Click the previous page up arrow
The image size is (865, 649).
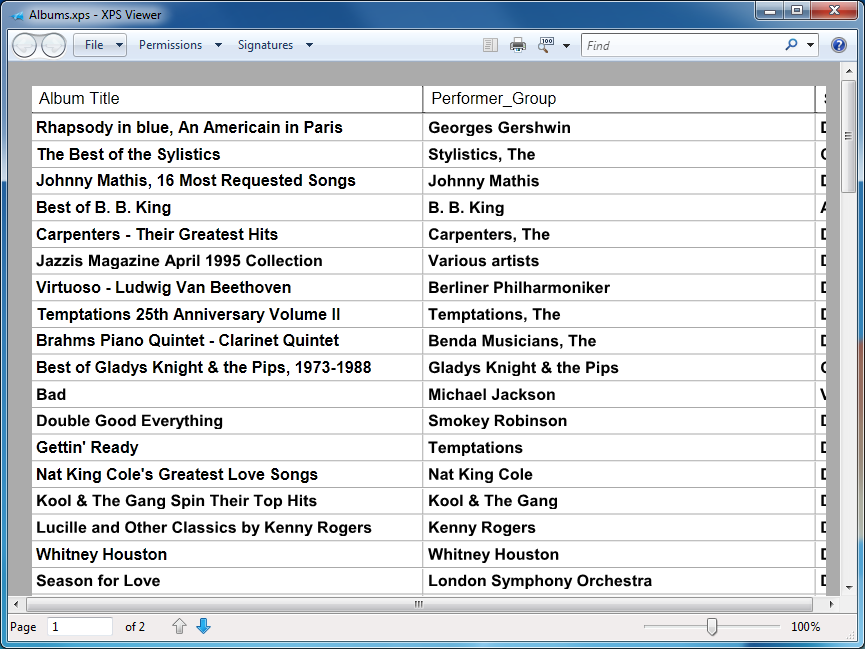coord(180,626)
